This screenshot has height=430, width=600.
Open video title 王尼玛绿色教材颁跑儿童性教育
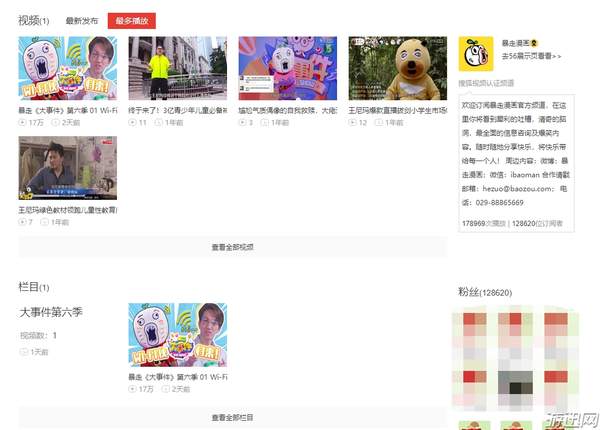68,210
